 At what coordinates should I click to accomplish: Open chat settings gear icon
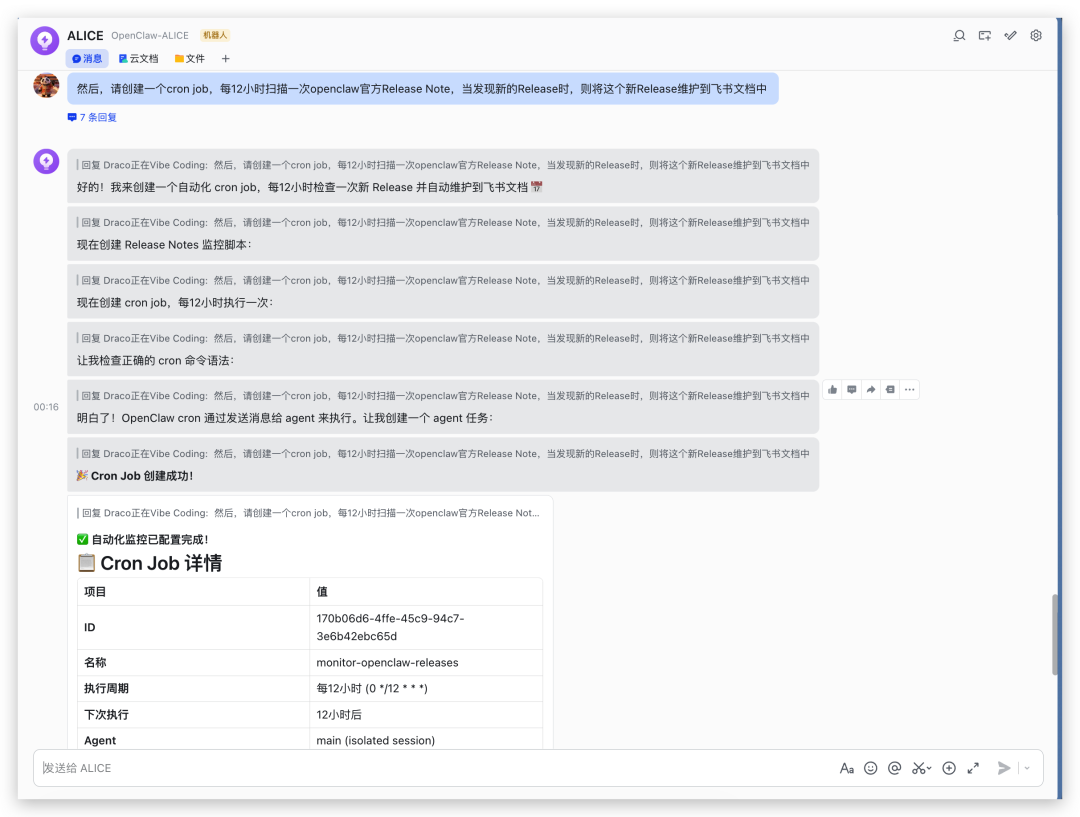coord(1036,35)
